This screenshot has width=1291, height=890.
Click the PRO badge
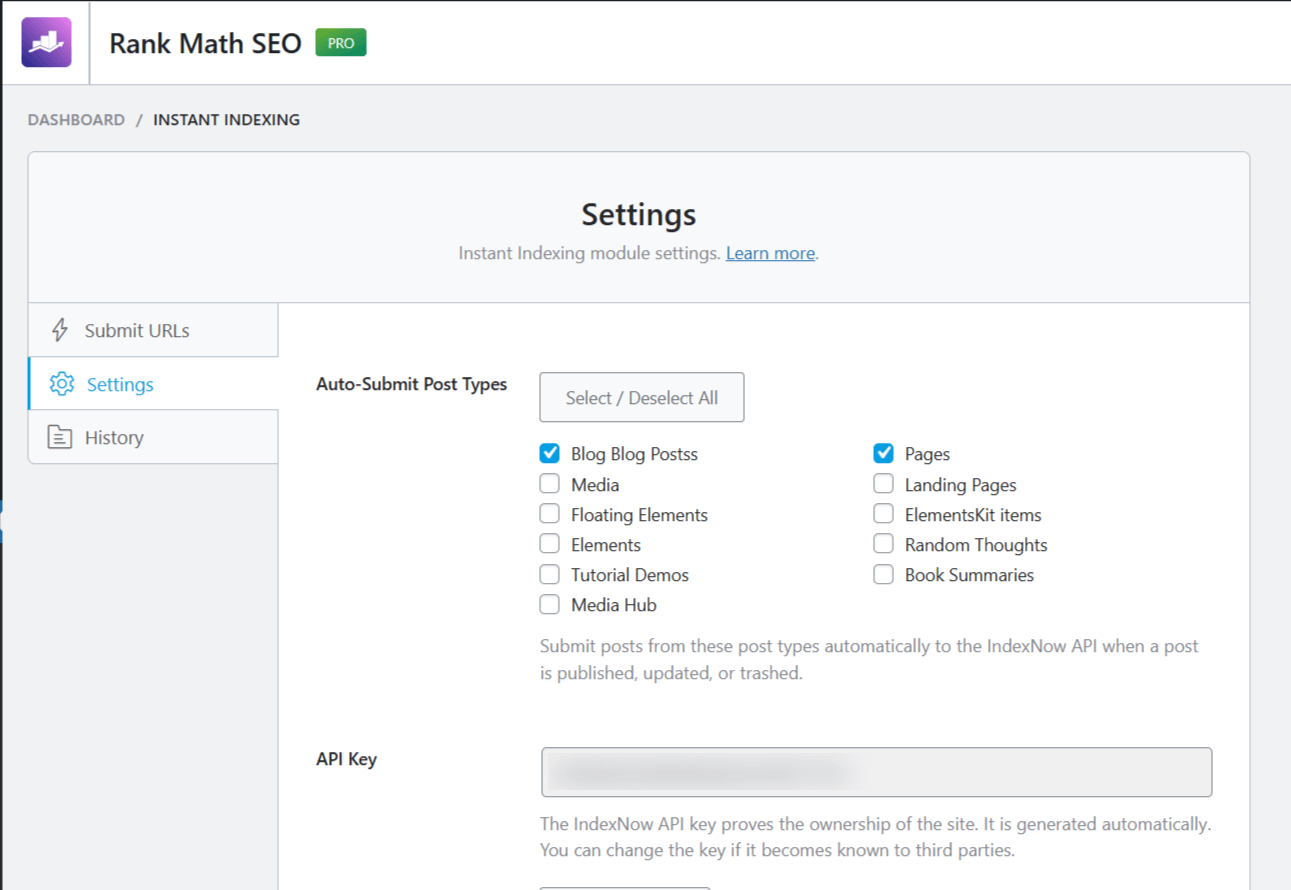[x=341, y=43]
